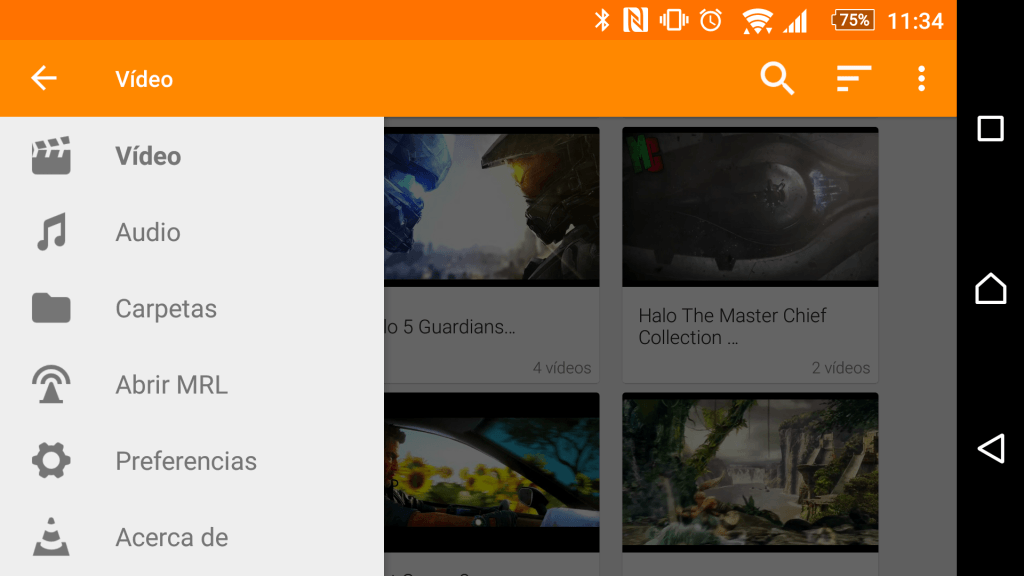Viewport: 1024px width, 576px height.
Task: Tap the sort icon in the toolbar
Action: click(852, 78)
